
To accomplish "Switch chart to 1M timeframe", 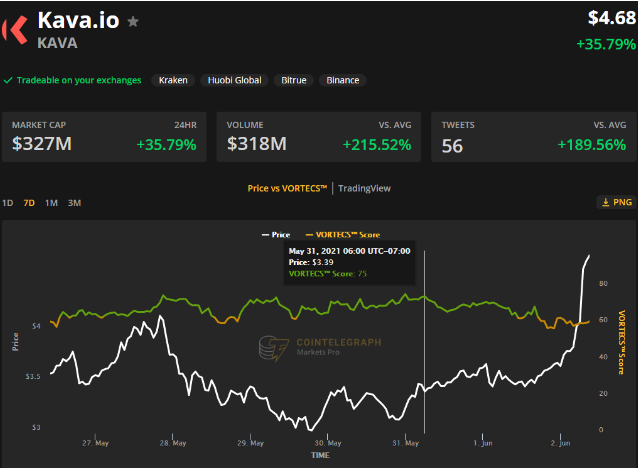I will (x=51, y=203).
